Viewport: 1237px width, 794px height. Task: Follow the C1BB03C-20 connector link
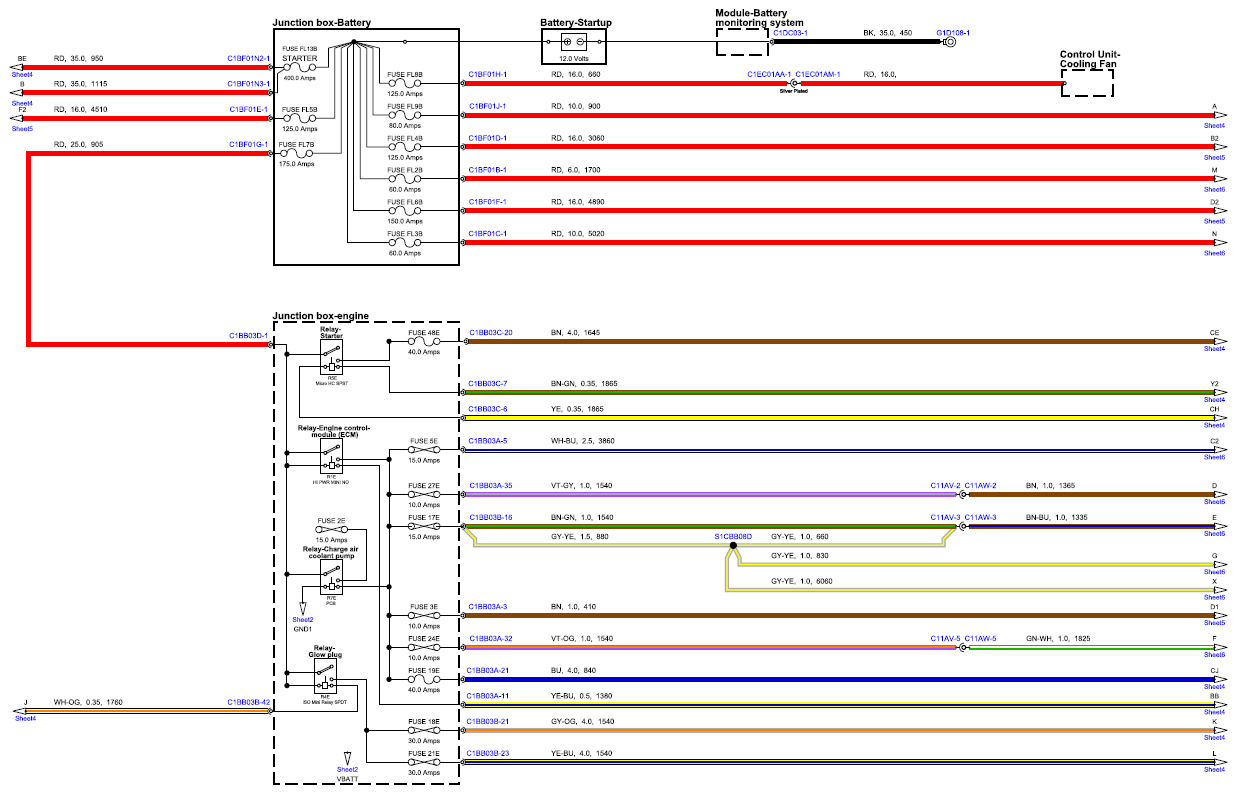click(490, 332)
